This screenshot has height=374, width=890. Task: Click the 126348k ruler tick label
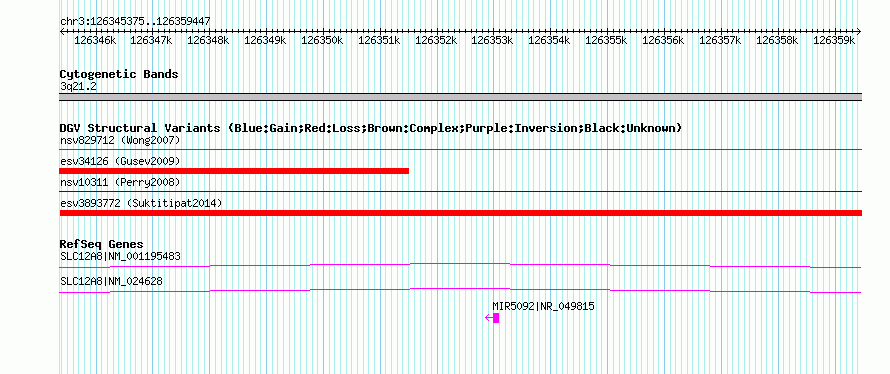[208, 40]
